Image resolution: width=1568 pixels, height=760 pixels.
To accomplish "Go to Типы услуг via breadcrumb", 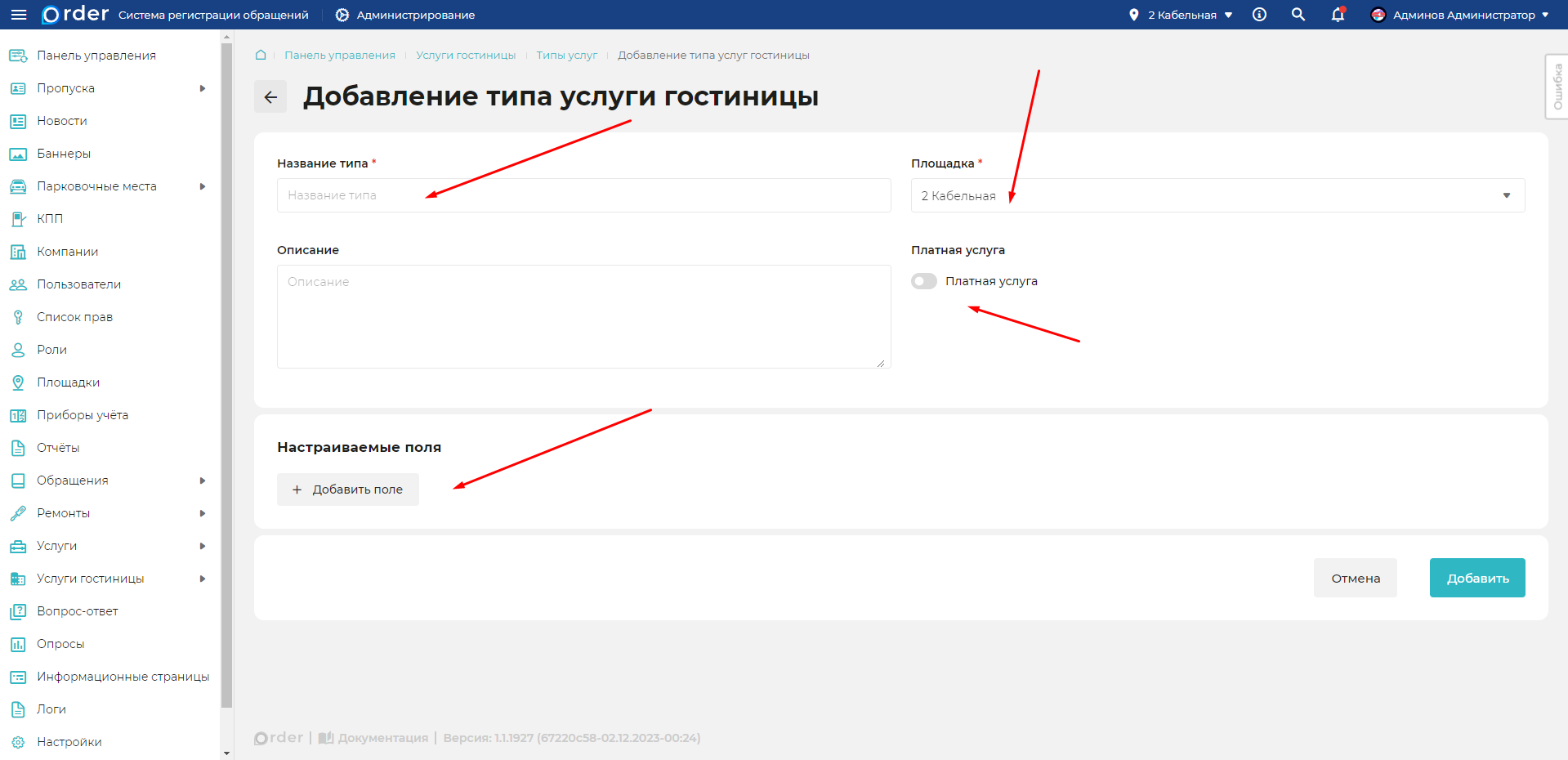I will (566, 55).
